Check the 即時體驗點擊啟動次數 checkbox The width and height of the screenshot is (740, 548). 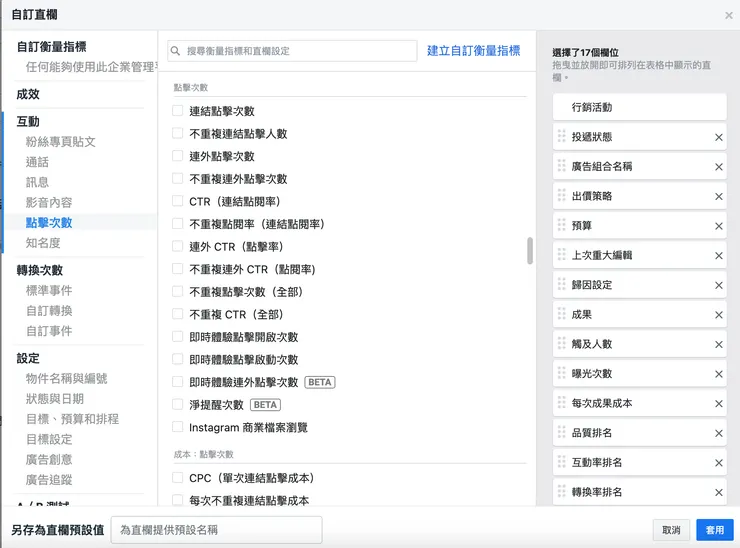pos(177,359)
